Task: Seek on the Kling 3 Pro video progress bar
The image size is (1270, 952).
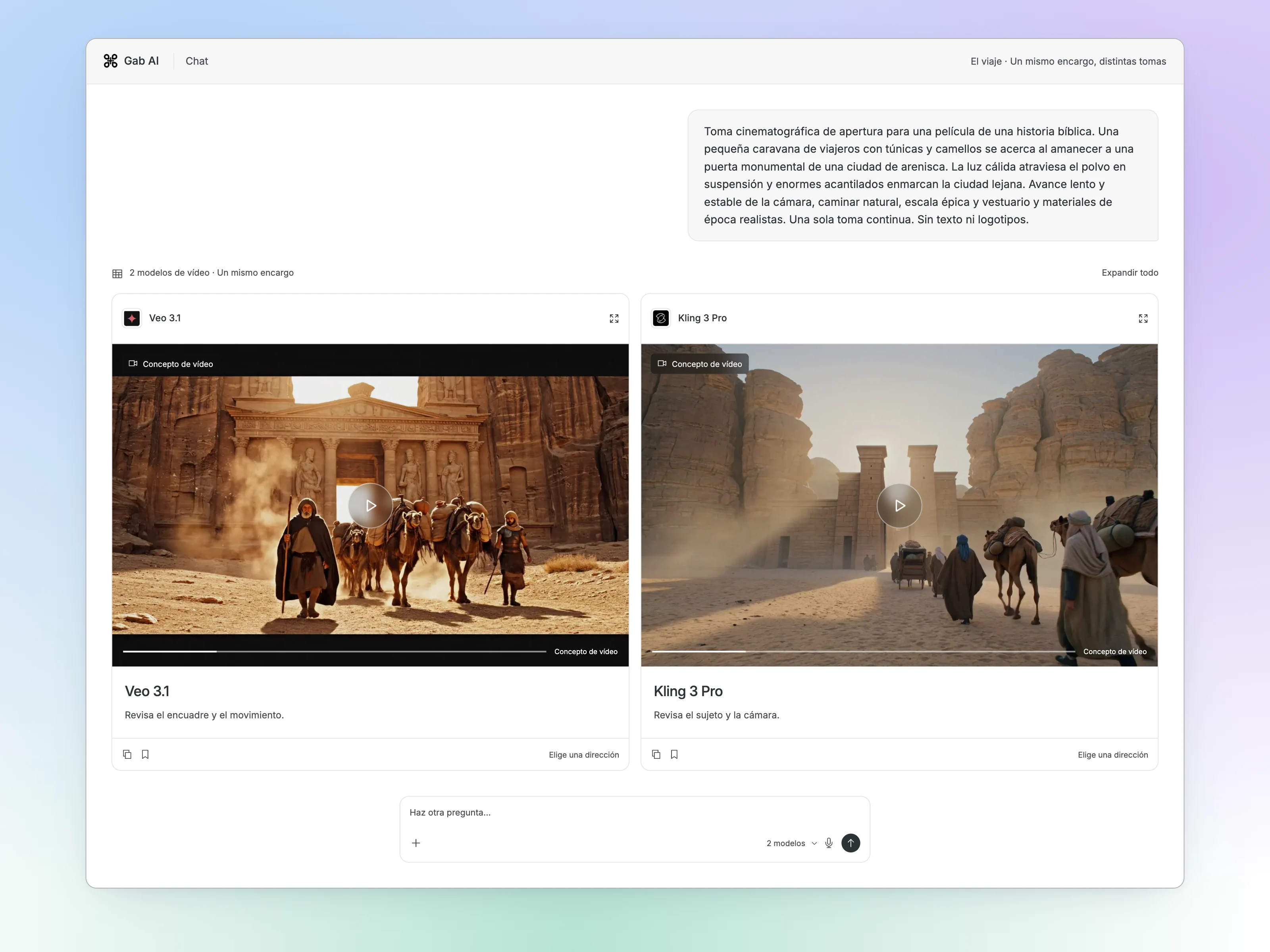Action: click(x=864, y=651)
